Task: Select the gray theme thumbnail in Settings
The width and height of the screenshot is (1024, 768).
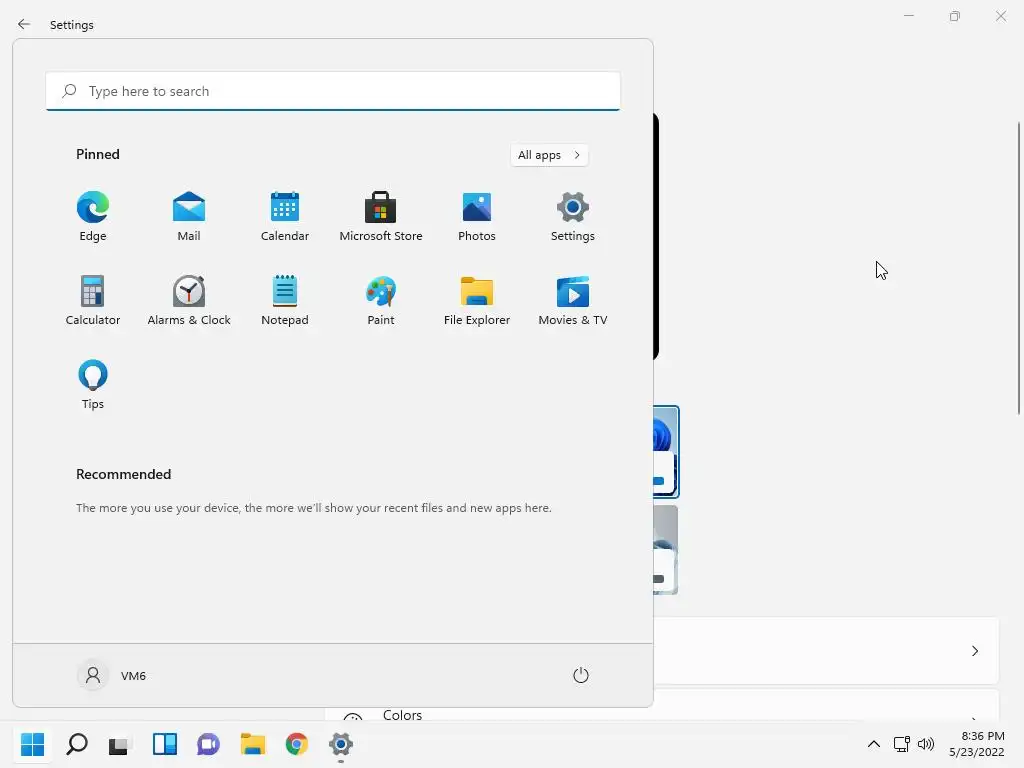Action: tap(665, 550)
